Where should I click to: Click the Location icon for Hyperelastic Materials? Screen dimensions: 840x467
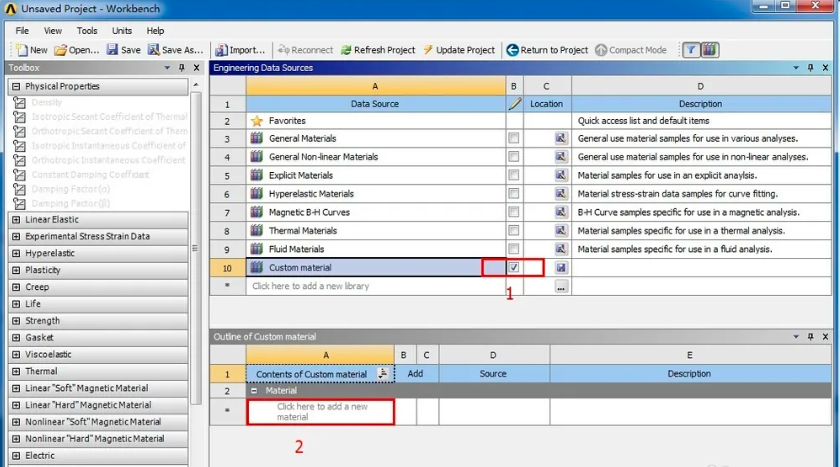(x=560, y=193)
